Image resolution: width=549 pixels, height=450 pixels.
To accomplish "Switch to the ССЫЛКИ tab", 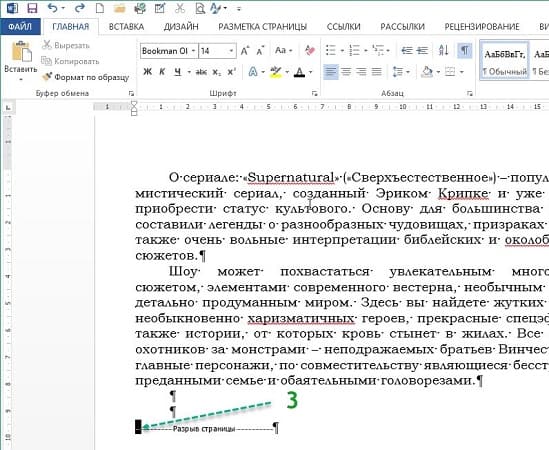I will [x=343, y=27].
